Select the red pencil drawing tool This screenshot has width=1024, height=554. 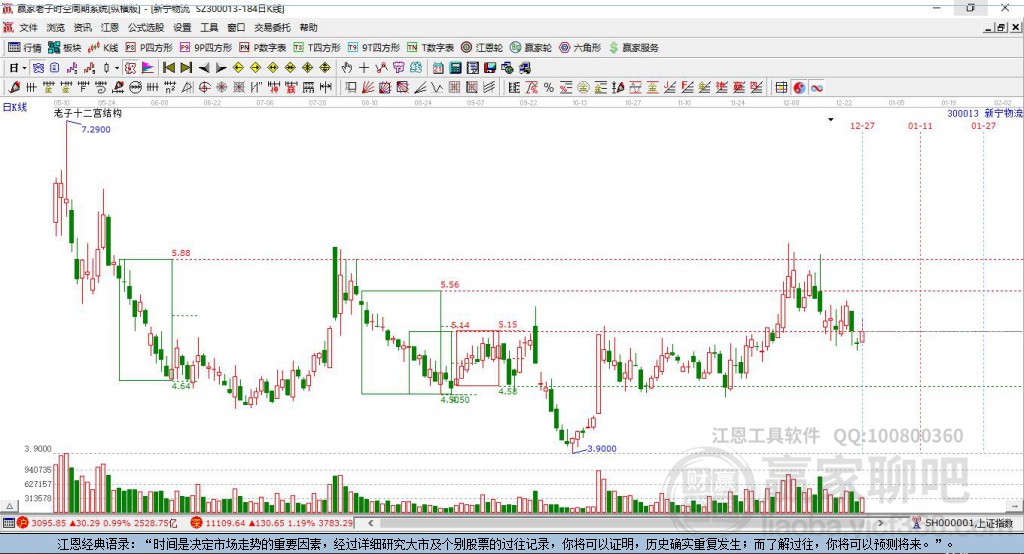[x=14, y=88]
